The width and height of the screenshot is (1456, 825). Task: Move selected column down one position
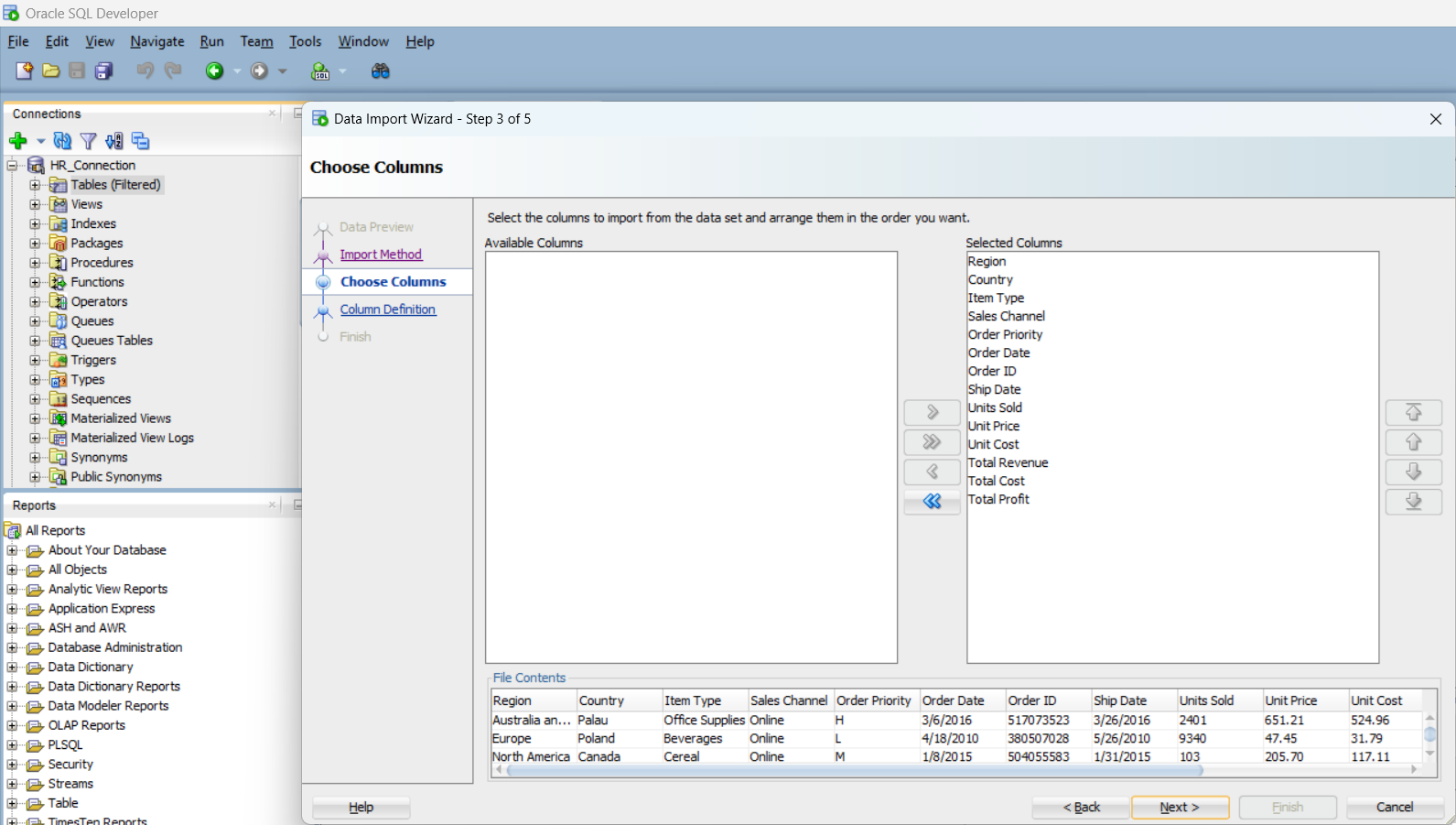(1413, 472)
